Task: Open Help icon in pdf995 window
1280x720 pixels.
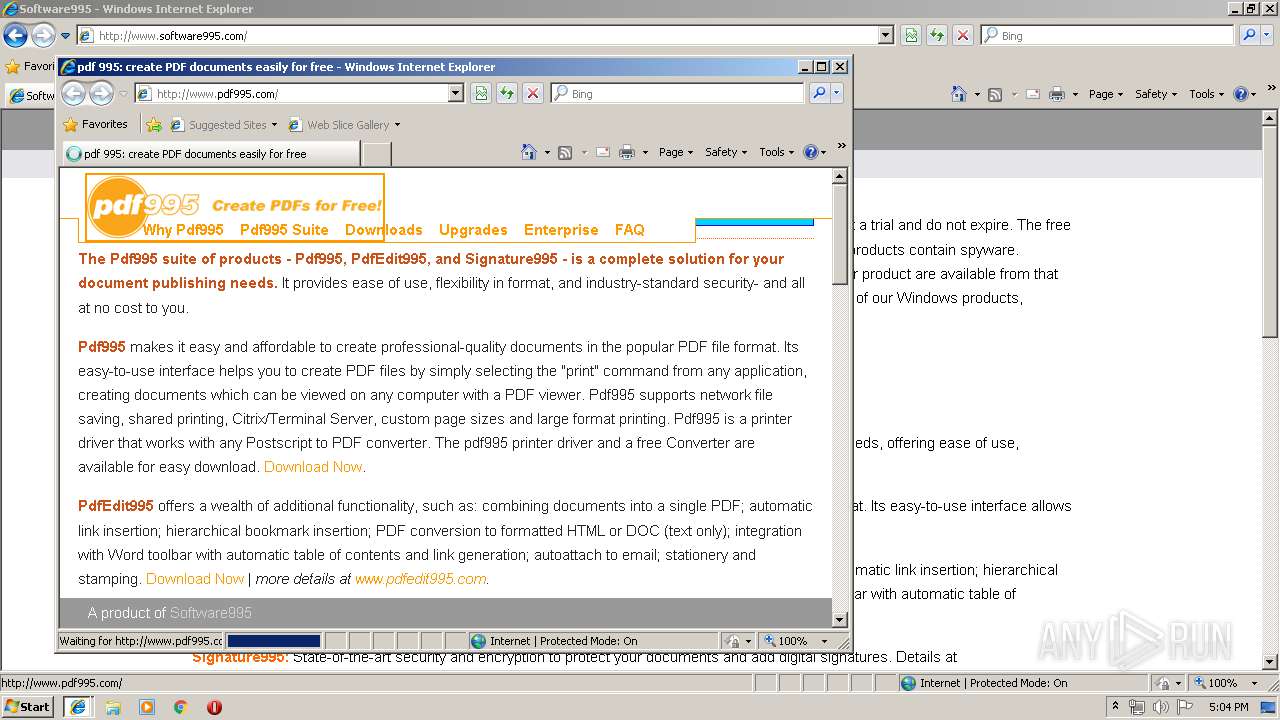Action: point(811,152)
